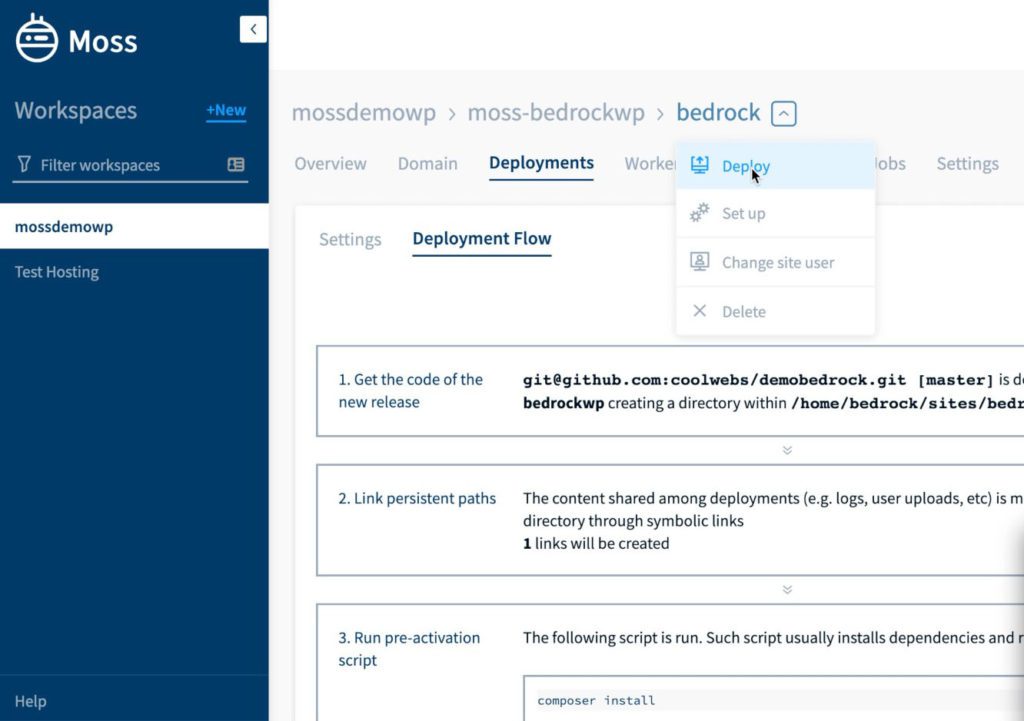Click the Moss robot logo
This screenshot has height=721, width=1024.
coord(36,39)
